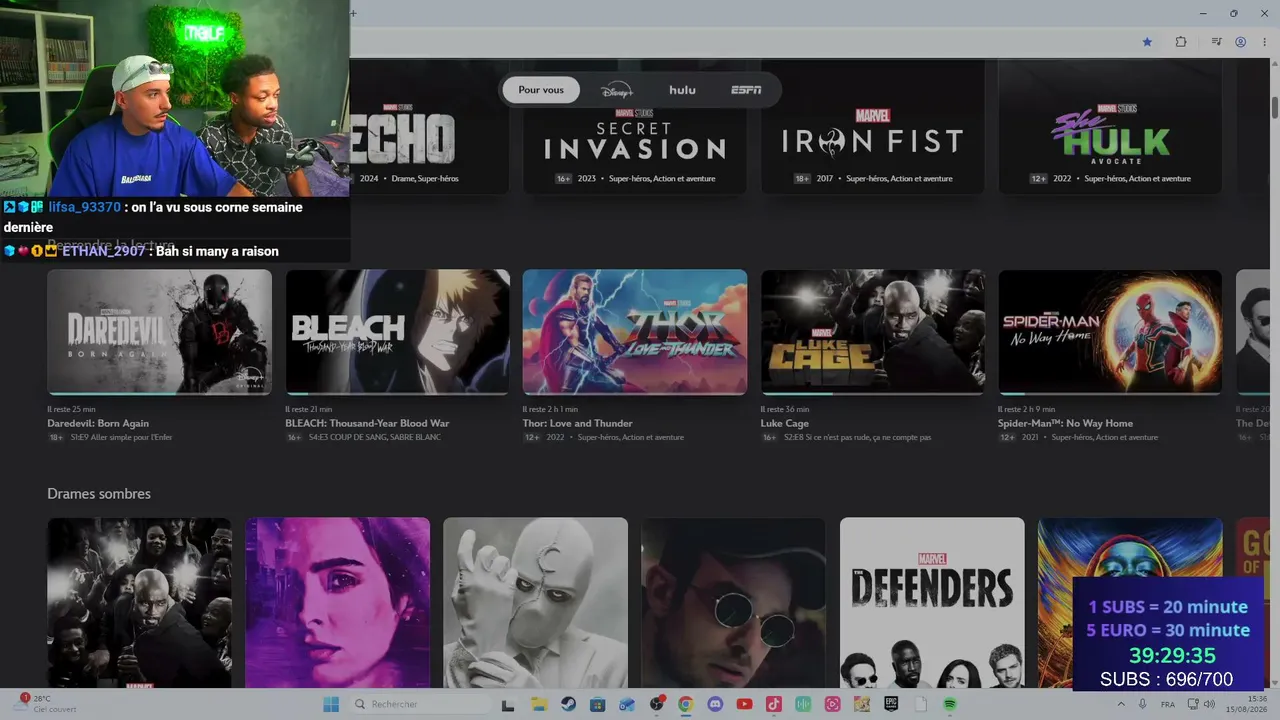Click the bookmark star icon
The width and height of the screenshot is (1280, 720).
1147,42
